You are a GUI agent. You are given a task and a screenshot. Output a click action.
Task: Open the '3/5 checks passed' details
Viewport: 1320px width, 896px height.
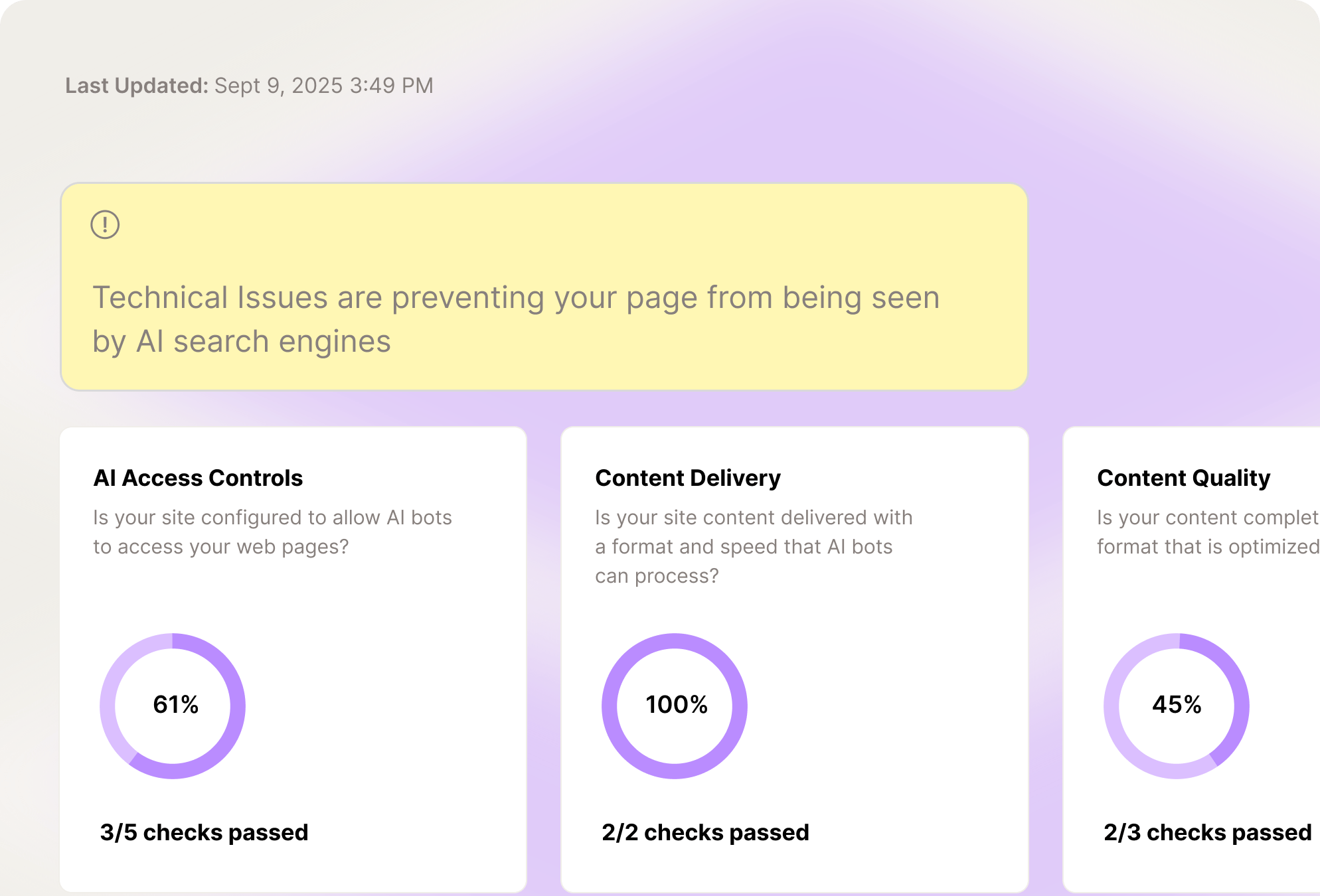click(203, 832)
